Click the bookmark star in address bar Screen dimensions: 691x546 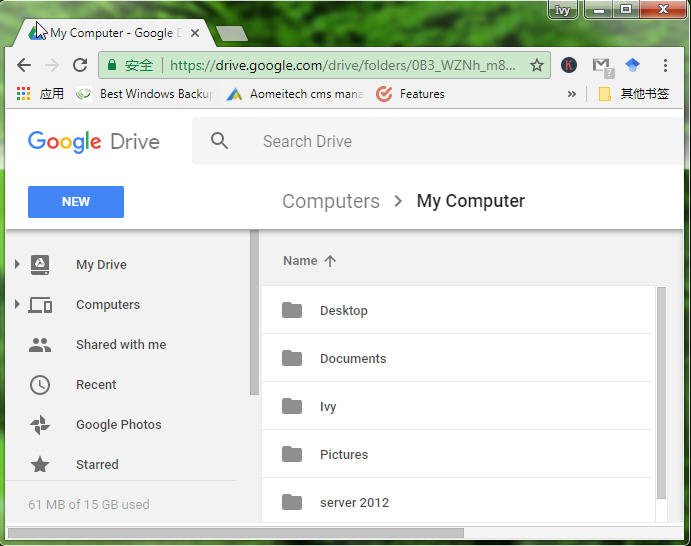coord(536,65)
